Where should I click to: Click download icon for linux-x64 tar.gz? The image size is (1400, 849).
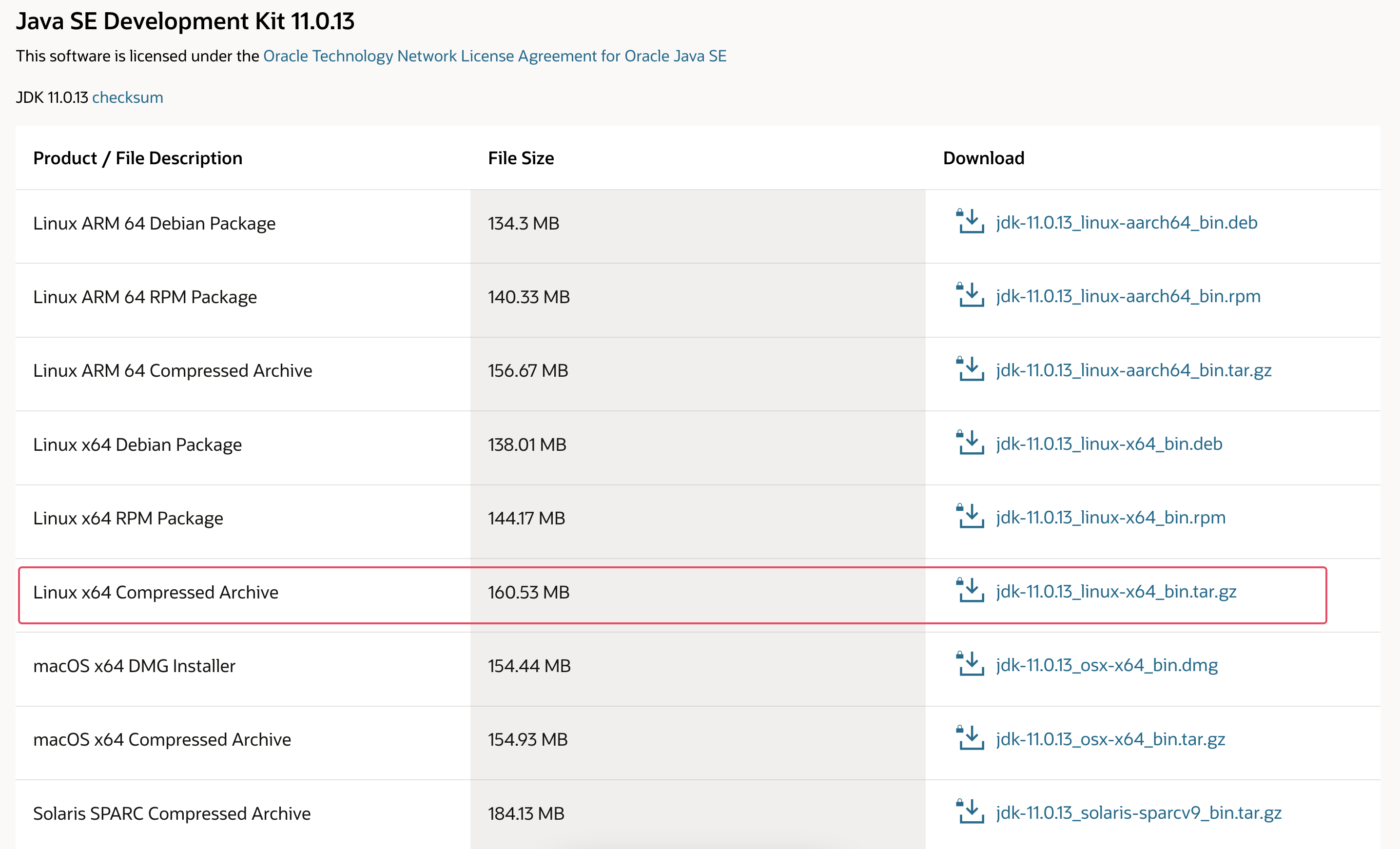pos(970,591)
